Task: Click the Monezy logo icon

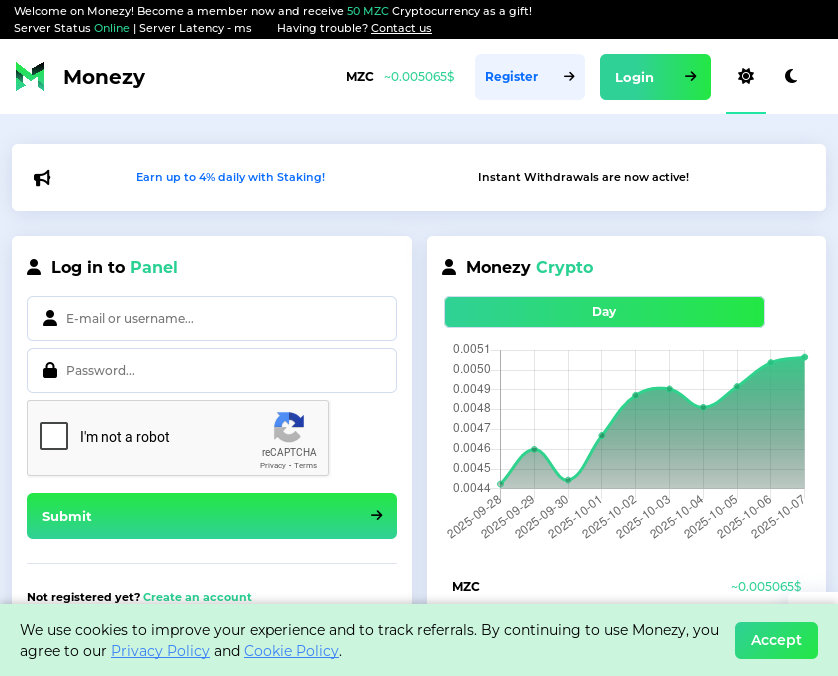Action: (x=30, y=77)
